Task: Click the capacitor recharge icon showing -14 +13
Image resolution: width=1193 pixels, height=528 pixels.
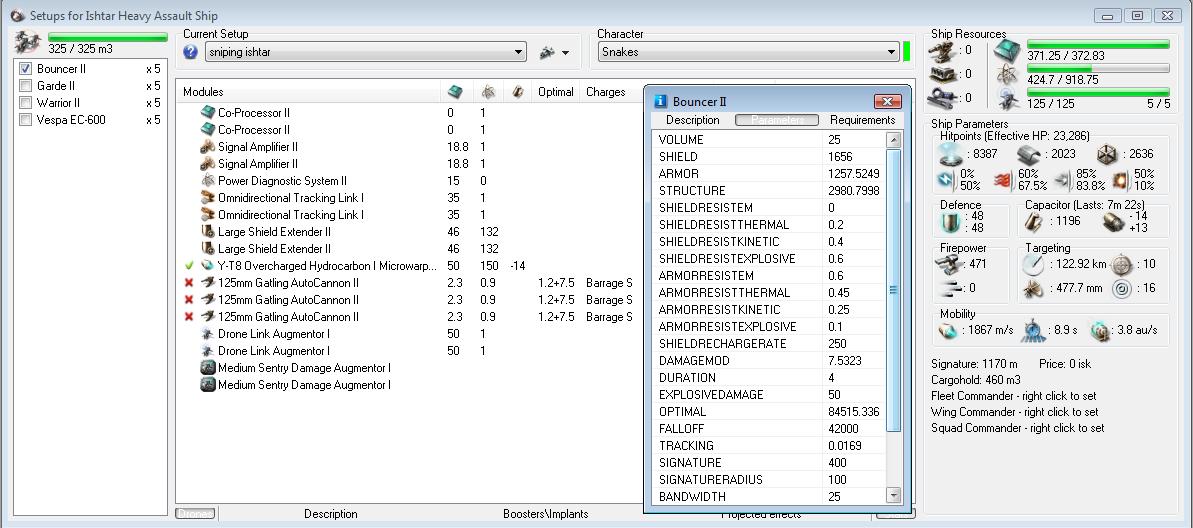Action: pyautogui.click(x=1112, y=222)
